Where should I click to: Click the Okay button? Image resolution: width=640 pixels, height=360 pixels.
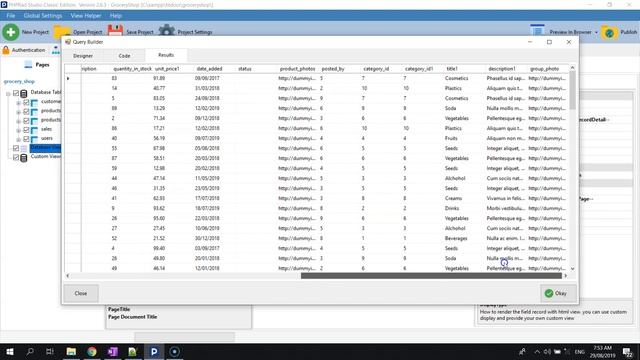558,293
